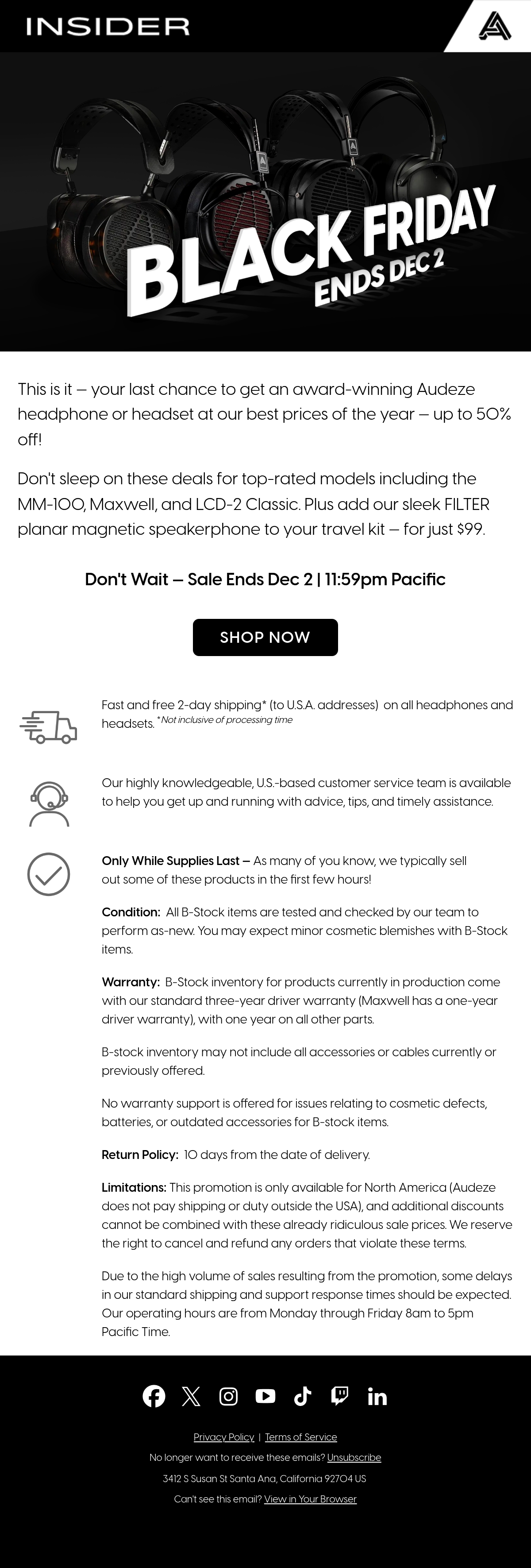Click the SHOP NOW button

265,637
